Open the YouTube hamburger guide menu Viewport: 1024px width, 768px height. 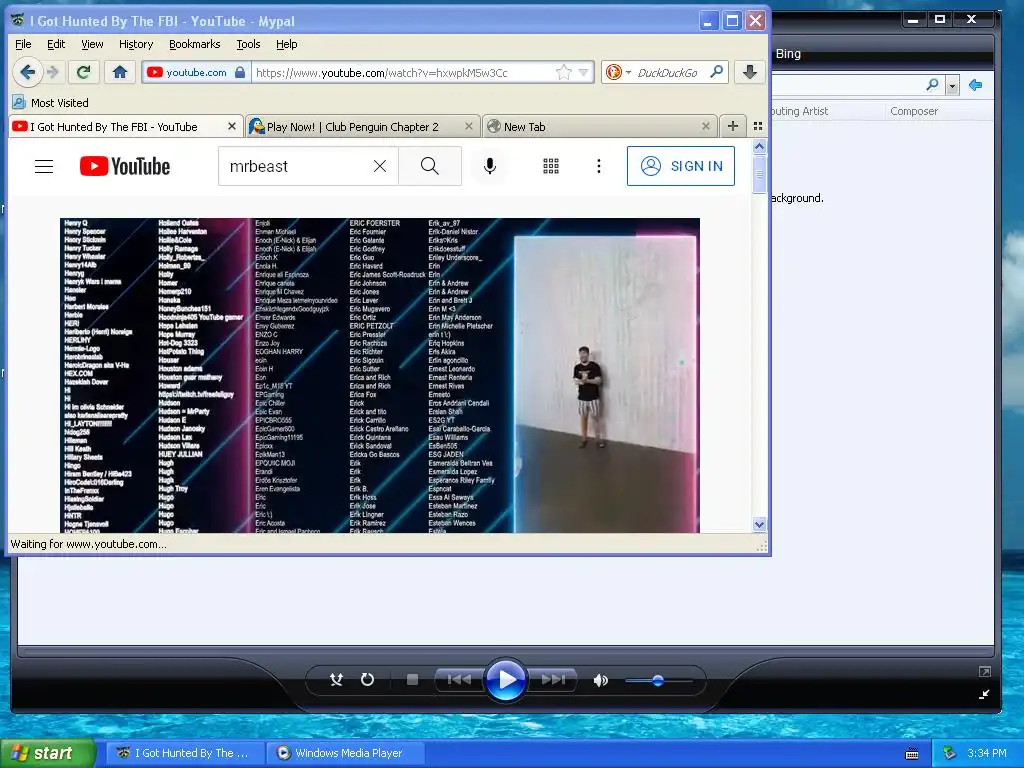pos(44,166)
